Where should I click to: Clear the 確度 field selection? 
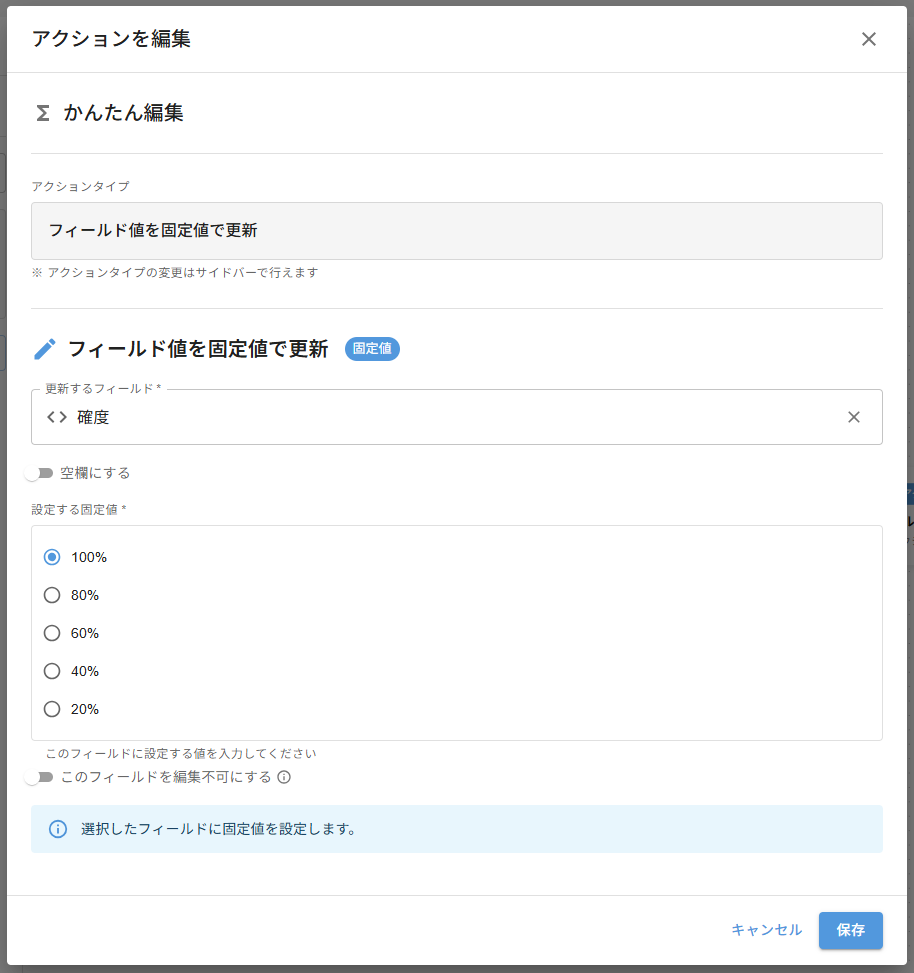point(853,417)
